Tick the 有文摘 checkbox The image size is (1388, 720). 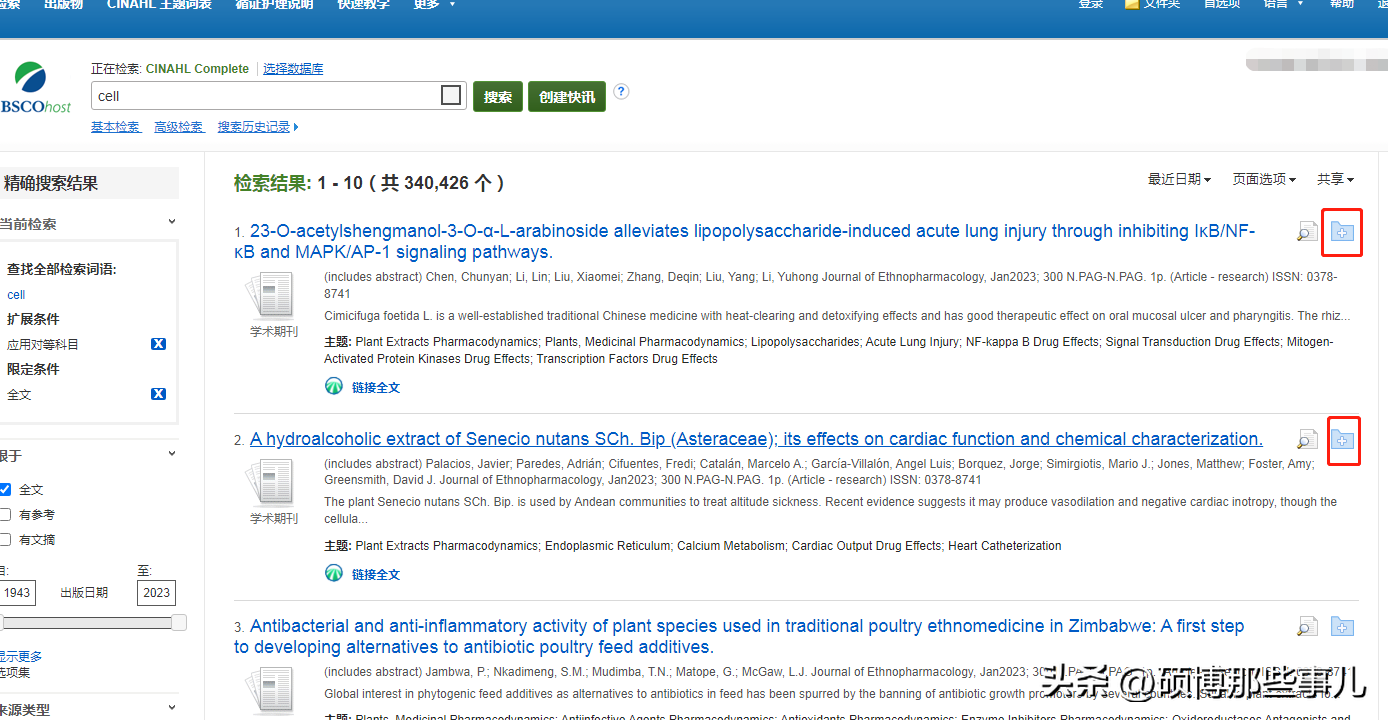[x=6, y=540]
